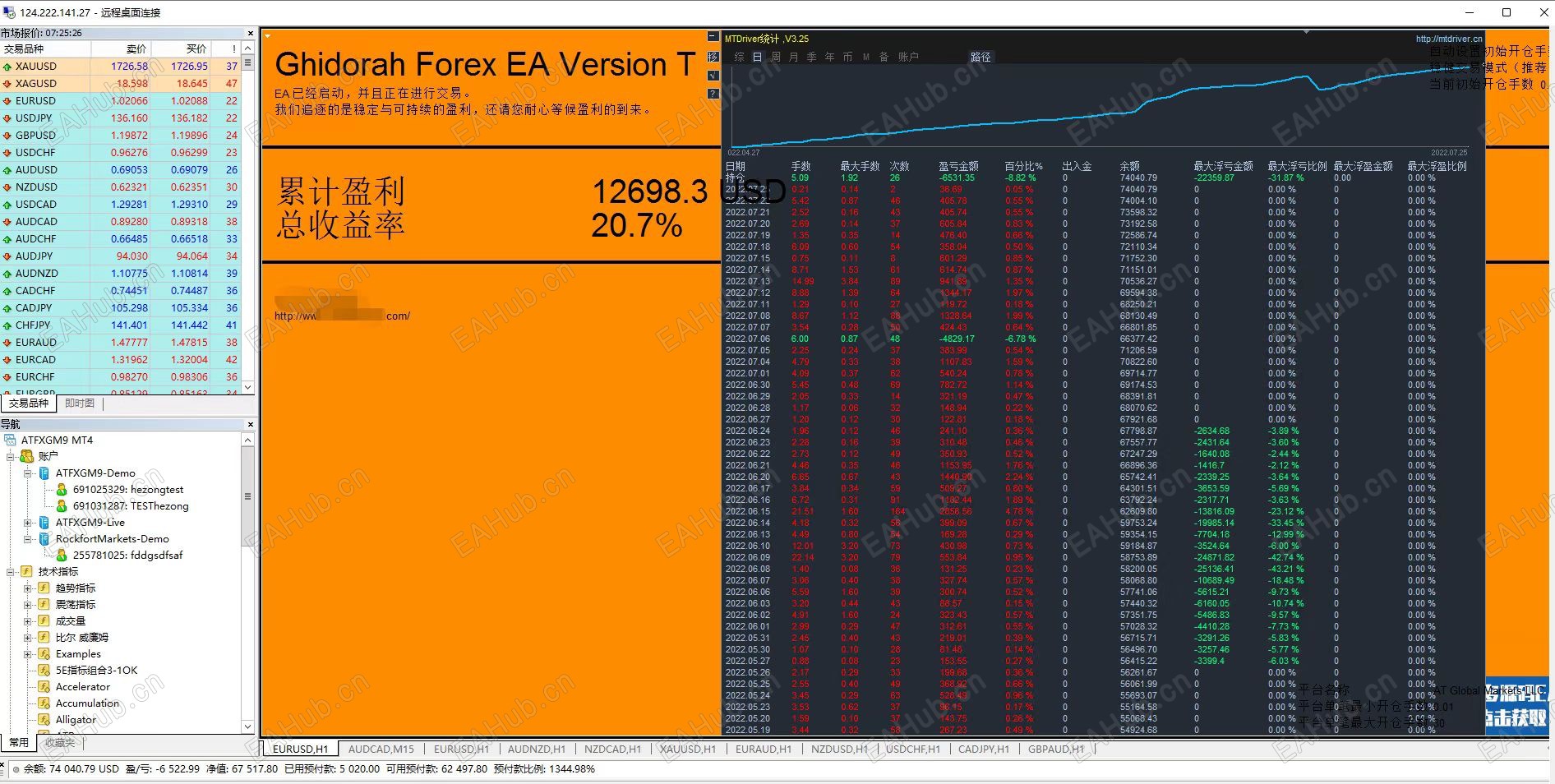Select the GBPUSD row in Market Watch
This screenshot has width=1555, height=784.
[121, 136]
